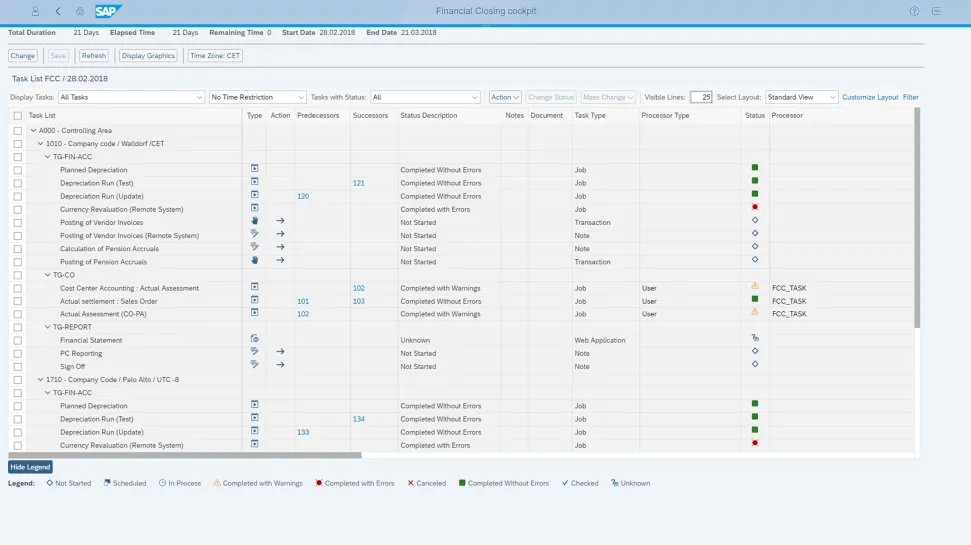971x545 pixels.
Task: Click the Visible Lines input field
Action: (700, 97)
